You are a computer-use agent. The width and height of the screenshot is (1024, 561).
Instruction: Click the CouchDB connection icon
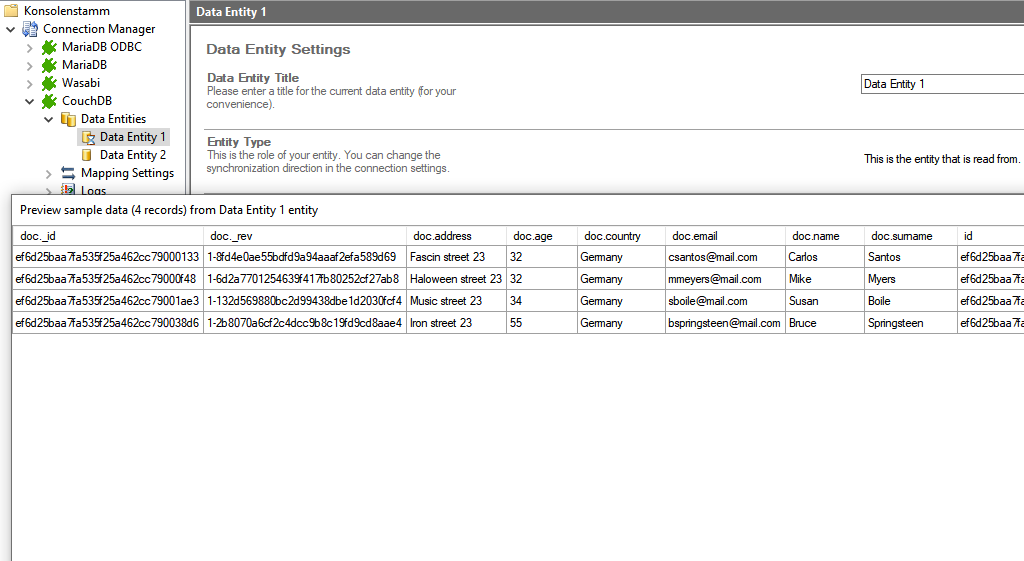tap(49, 101)
